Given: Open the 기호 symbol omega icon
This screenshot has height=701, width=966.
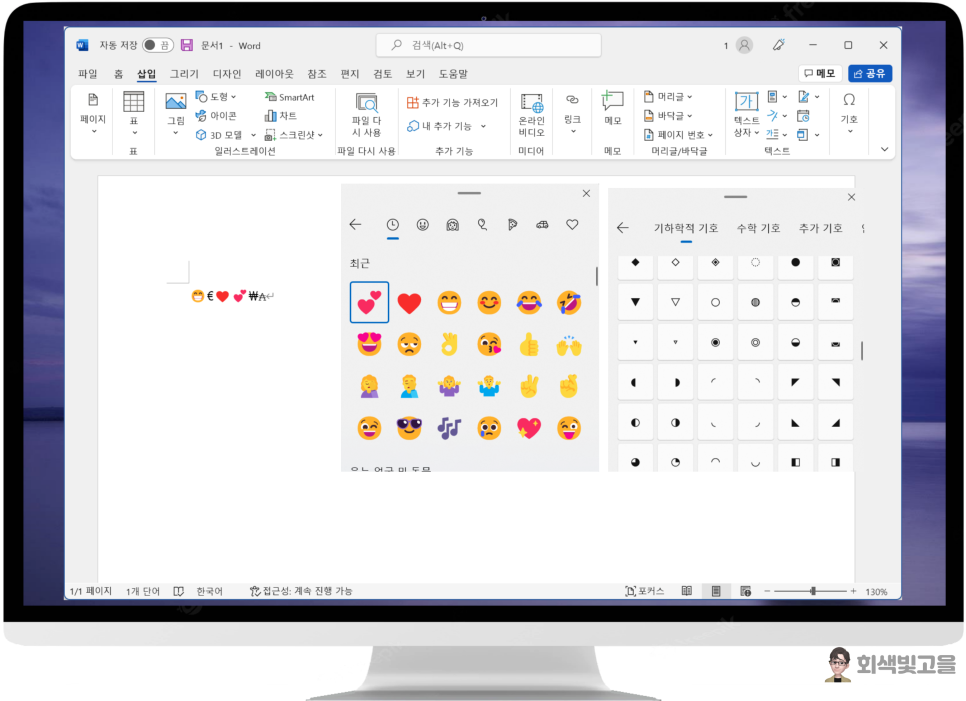Looking at the screenshot, I should point(849,100).
